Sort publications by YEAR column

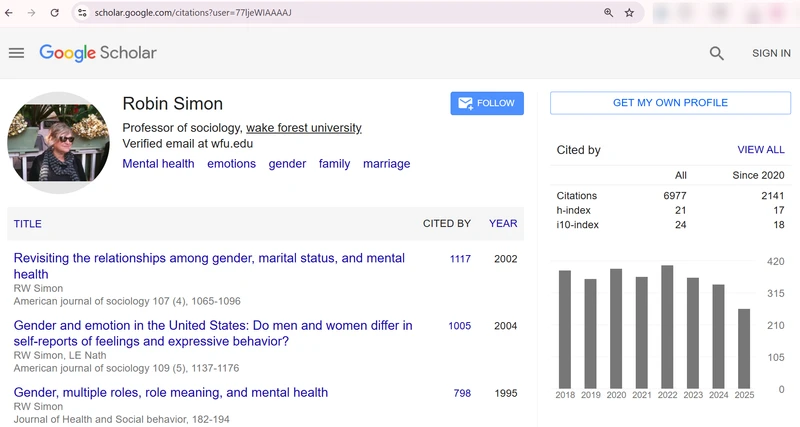tap(503, 223)
